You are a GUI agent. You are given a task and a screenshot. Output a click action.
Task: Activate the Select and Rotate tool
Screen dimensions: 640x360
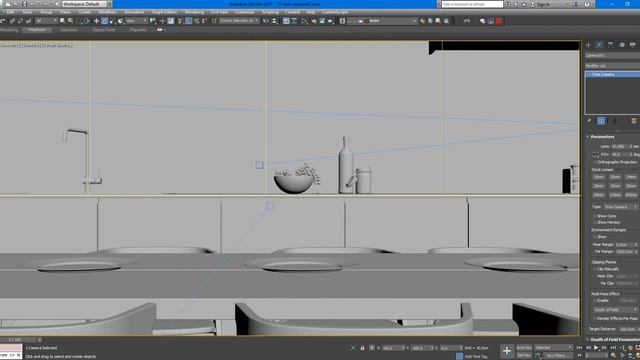[x=104, y=20]
